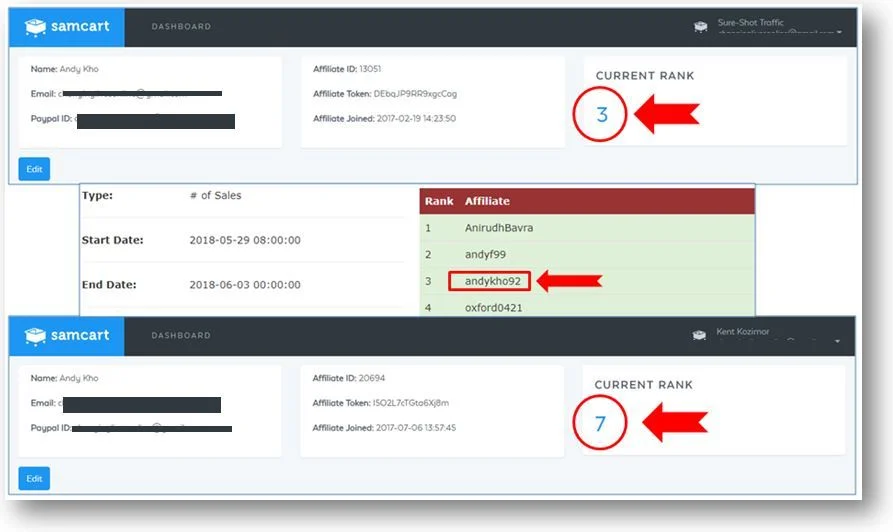The image size is (893, 532).
Task: Click the red arrow pointing at rank 7
Action: (x=674, y=423)
